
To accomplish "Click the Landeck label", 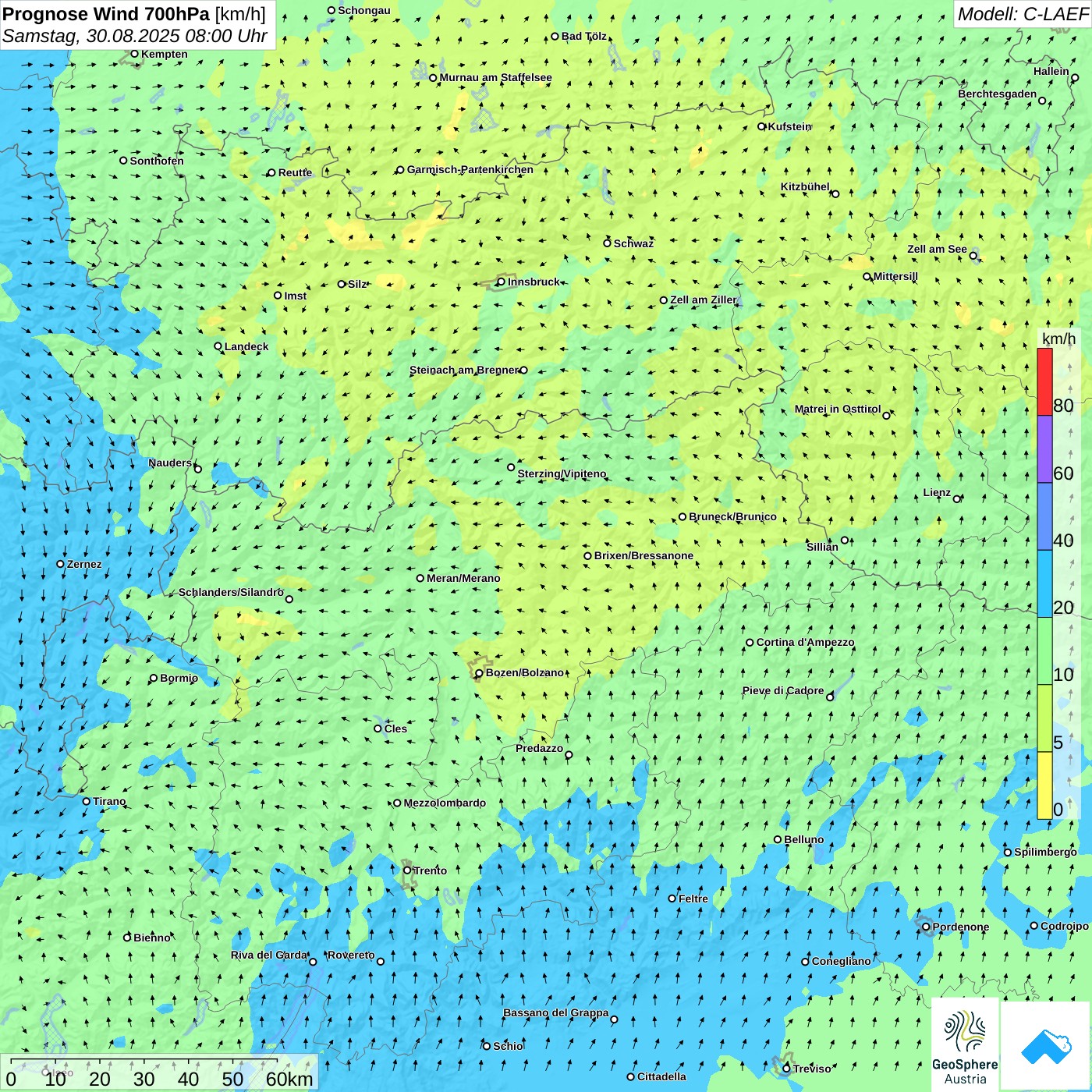I will point(246,346).
